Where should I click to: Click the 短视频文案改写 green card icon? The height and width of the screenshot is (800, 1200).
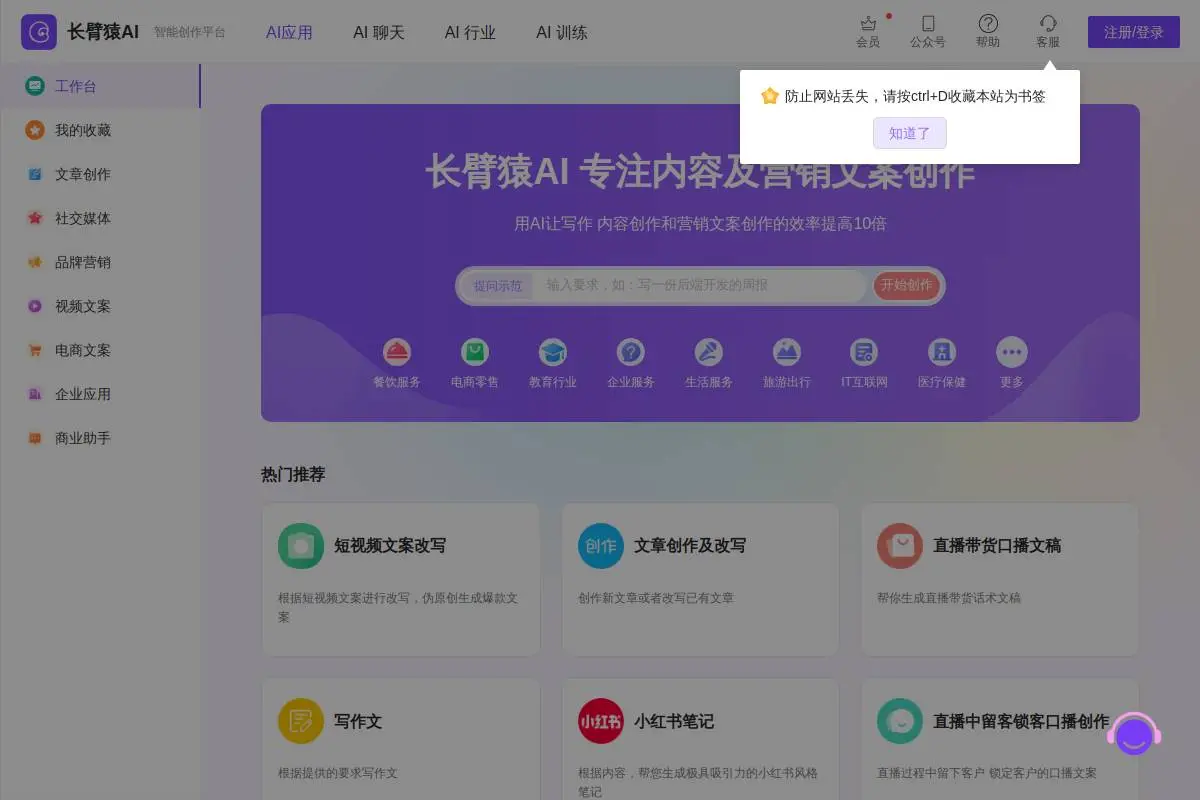301,546
